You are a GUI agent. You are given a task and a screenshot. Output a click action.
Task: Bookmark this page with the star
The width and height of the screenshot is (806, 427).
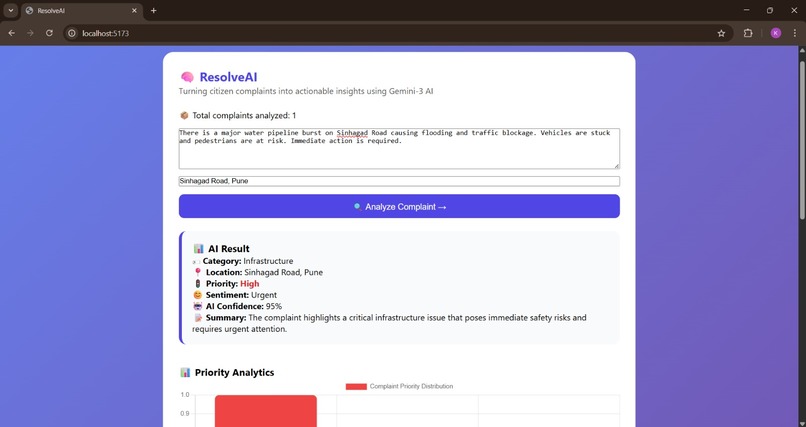point(721,33)
